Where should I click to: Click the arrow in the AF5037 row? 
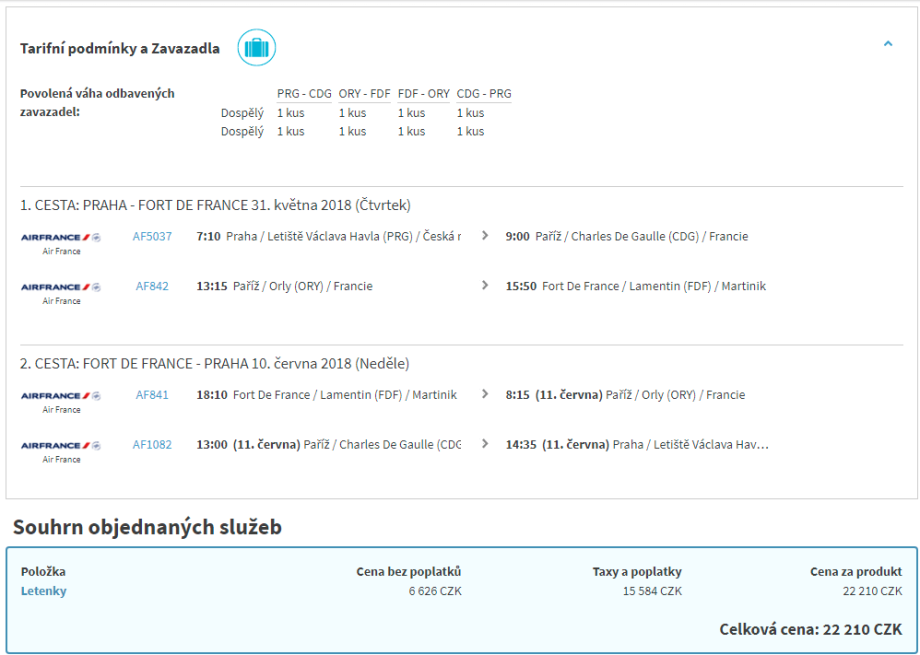[x=485, y=237]
